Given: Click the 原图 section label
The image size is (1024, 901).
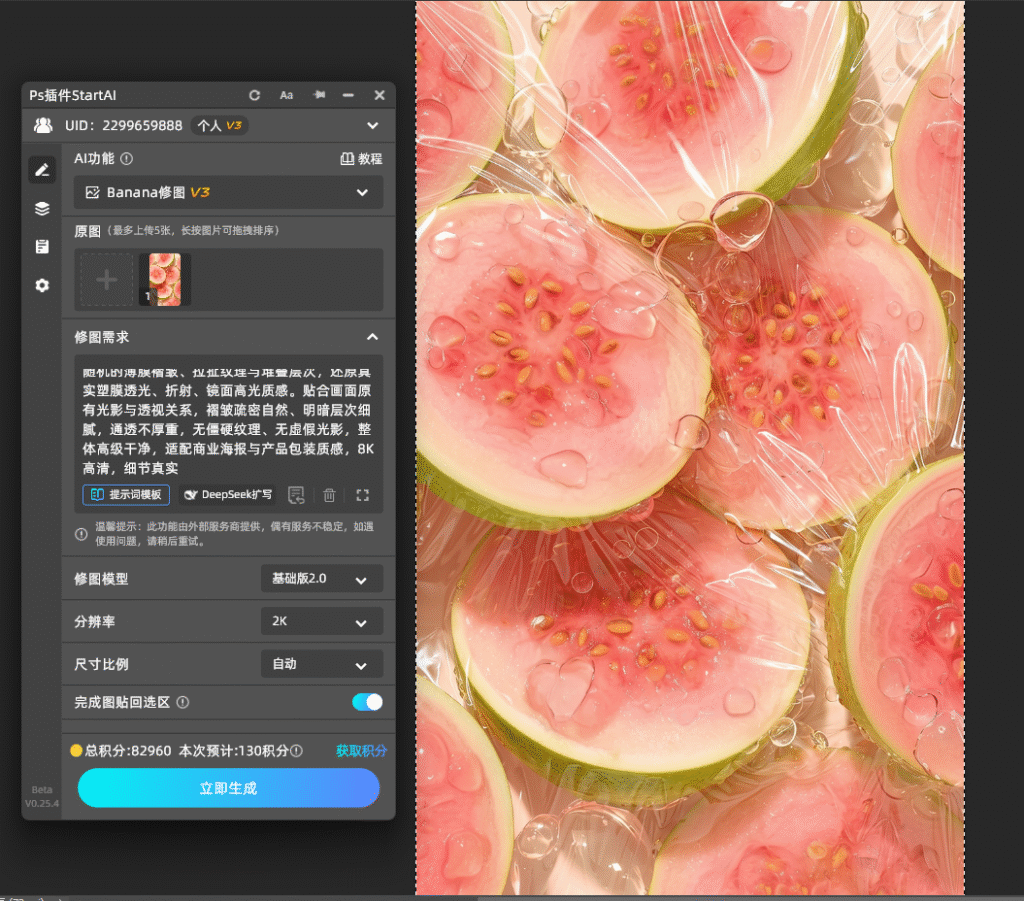Looking at the screenshot, I should point(87,231).
